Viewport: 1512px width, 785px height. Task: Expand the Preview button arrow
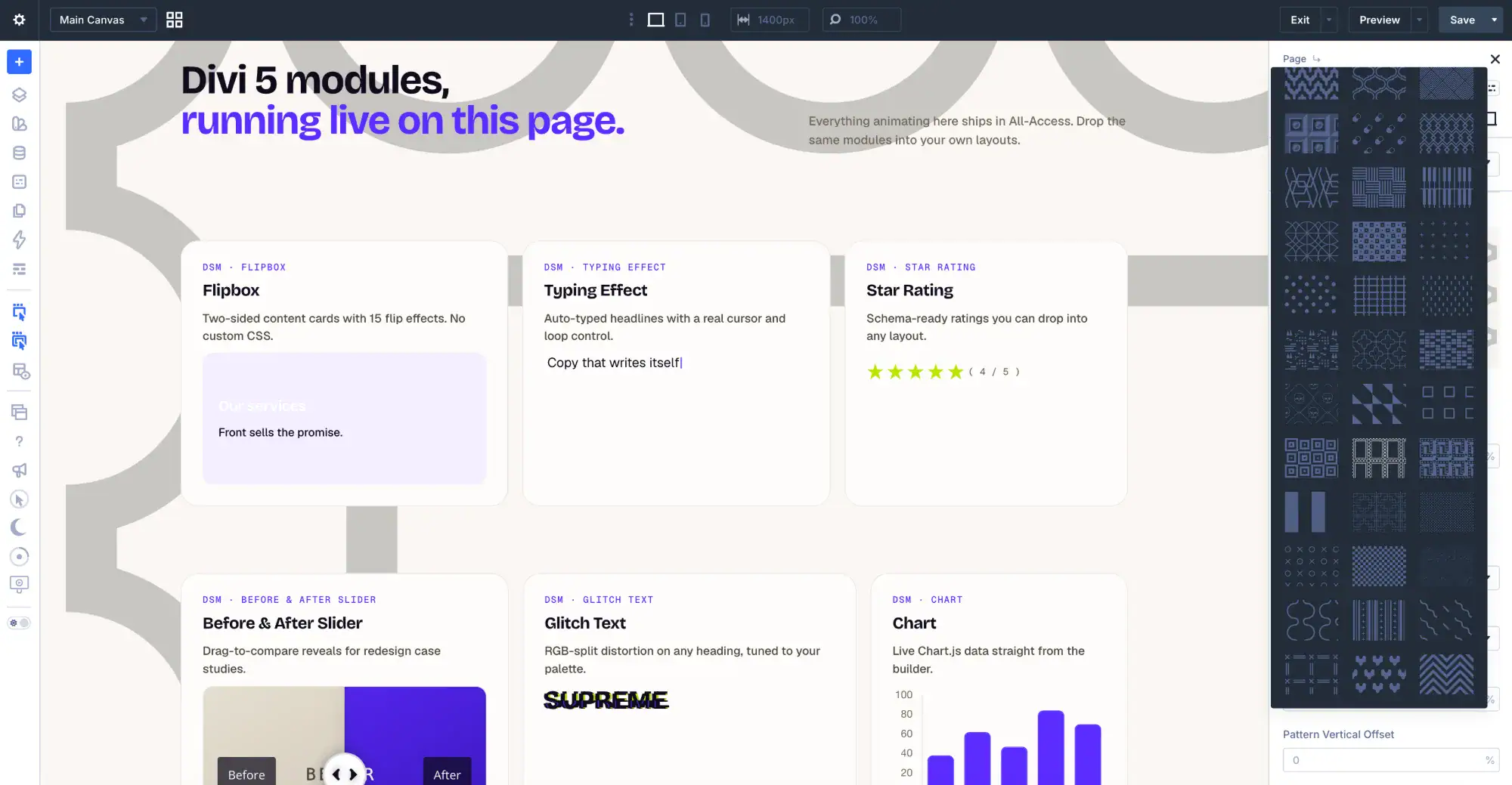coord(1419,20)
